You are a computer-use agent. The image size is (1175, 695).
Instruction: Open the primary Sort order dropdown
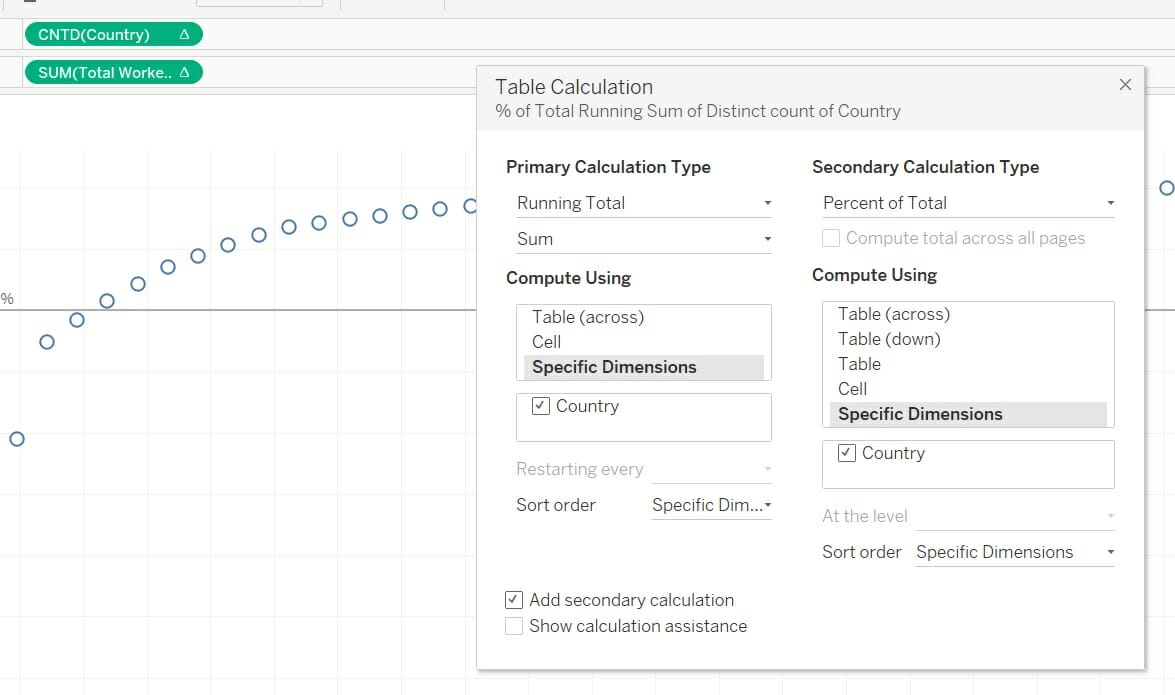tap(711, 505)
